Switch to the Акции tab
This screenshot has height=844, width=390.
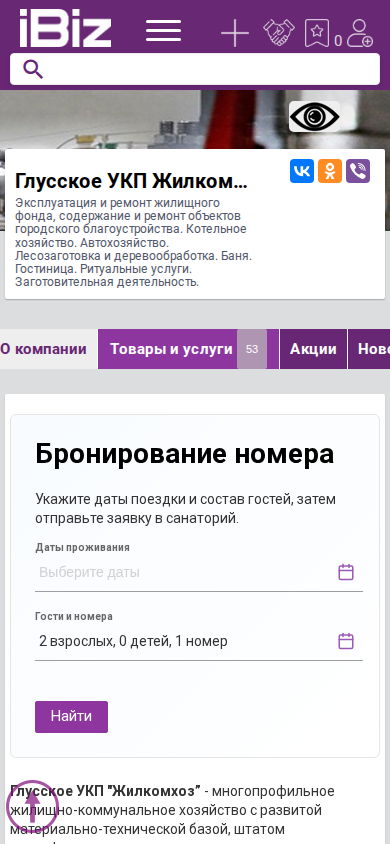[x=313, y=349]
